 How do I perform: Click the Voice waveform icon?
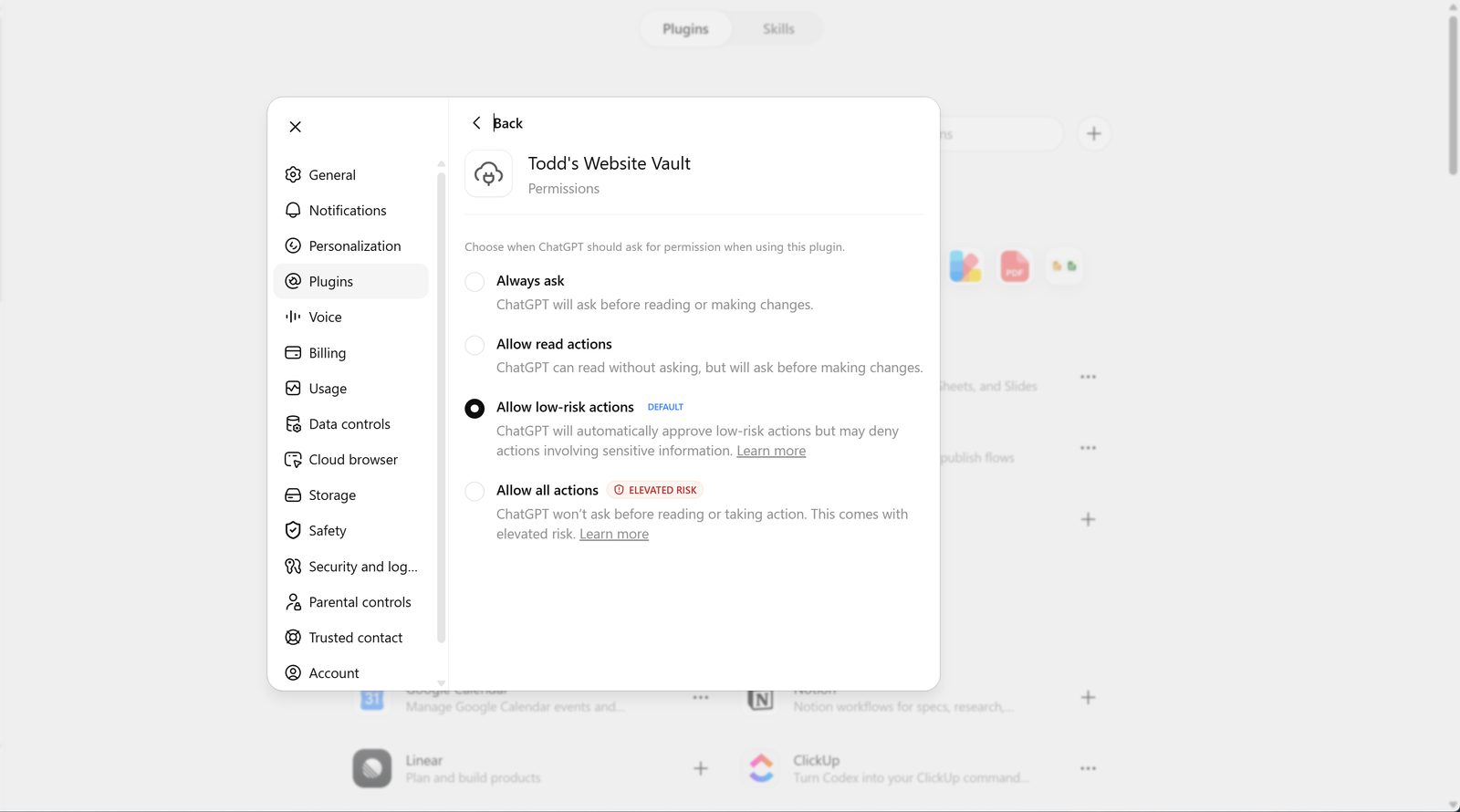pos(293,317)
